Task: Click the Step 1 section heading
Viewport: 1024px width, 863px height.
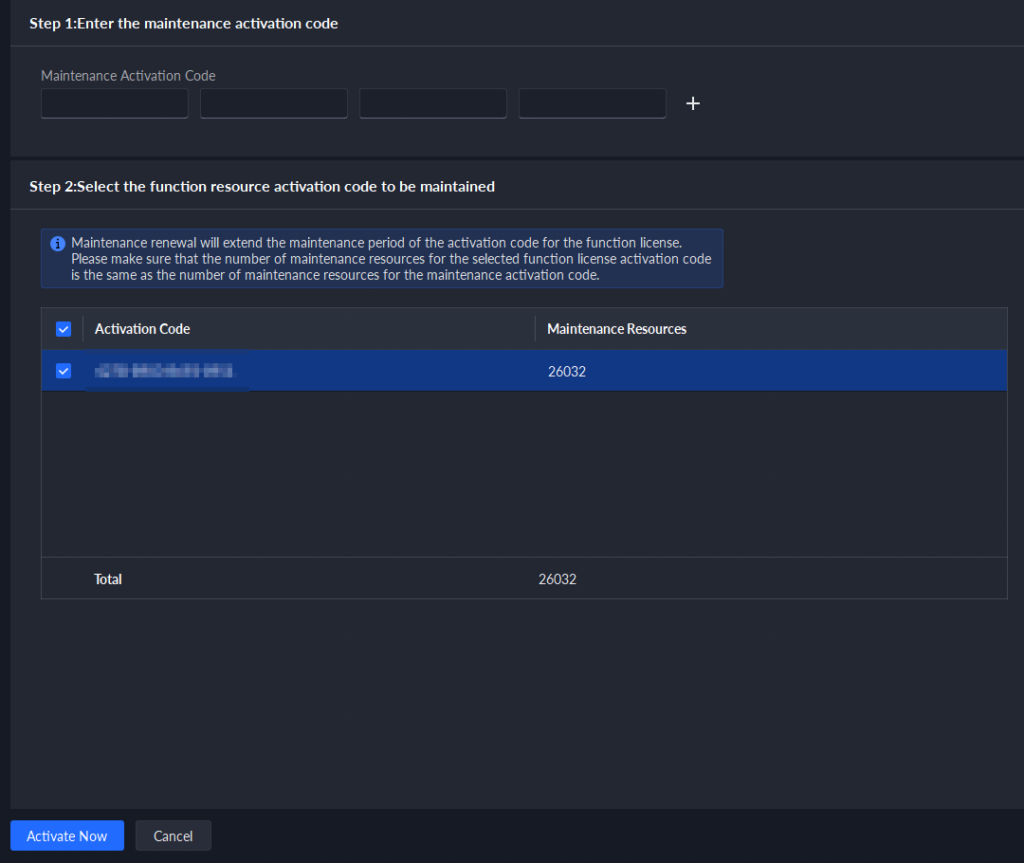Action: pos(184,23)
